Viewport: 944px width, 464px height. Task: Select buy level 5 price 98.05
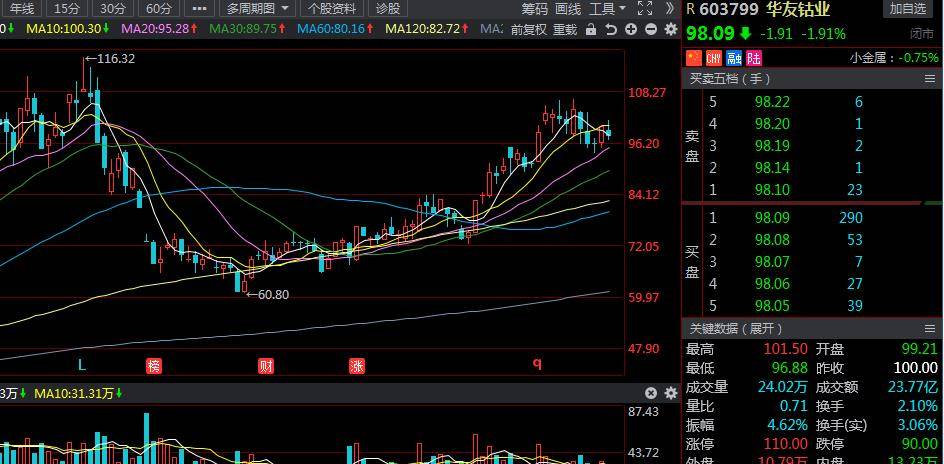[x=772, y=305]
